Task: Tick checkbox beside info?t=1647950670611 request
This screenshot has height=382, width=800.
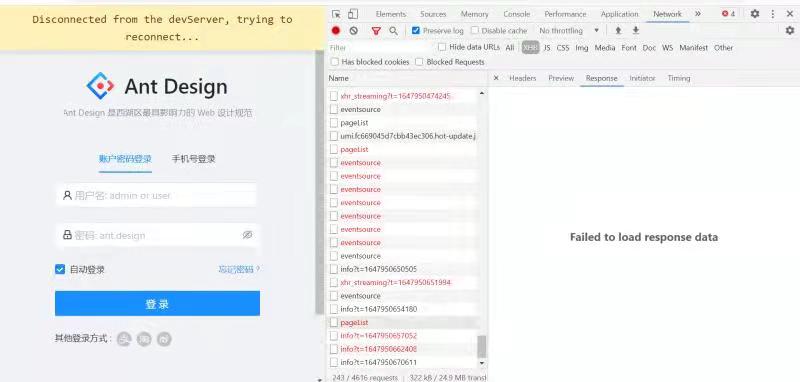Action: pyautogui.click(x=334, y=362)
